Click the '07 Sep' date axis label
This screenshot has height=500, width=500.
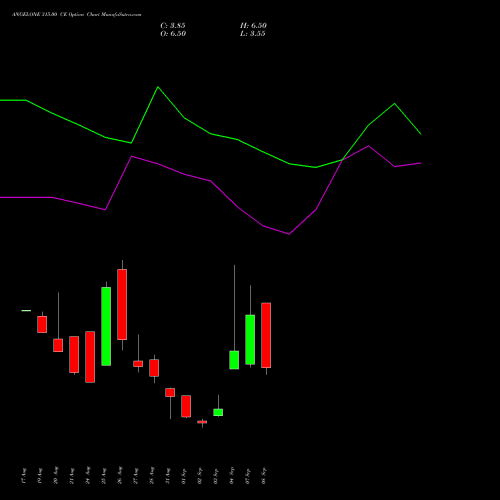point(248,476)
